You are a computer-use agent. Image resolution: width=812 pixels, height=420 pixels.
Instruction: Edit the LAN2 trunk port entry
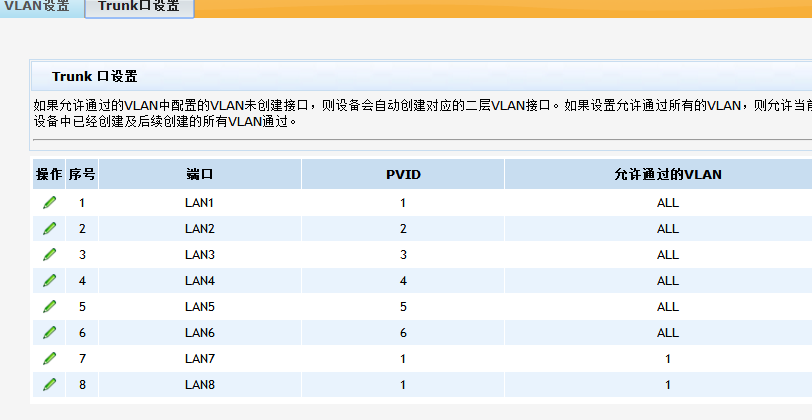[x=49, y=228]
